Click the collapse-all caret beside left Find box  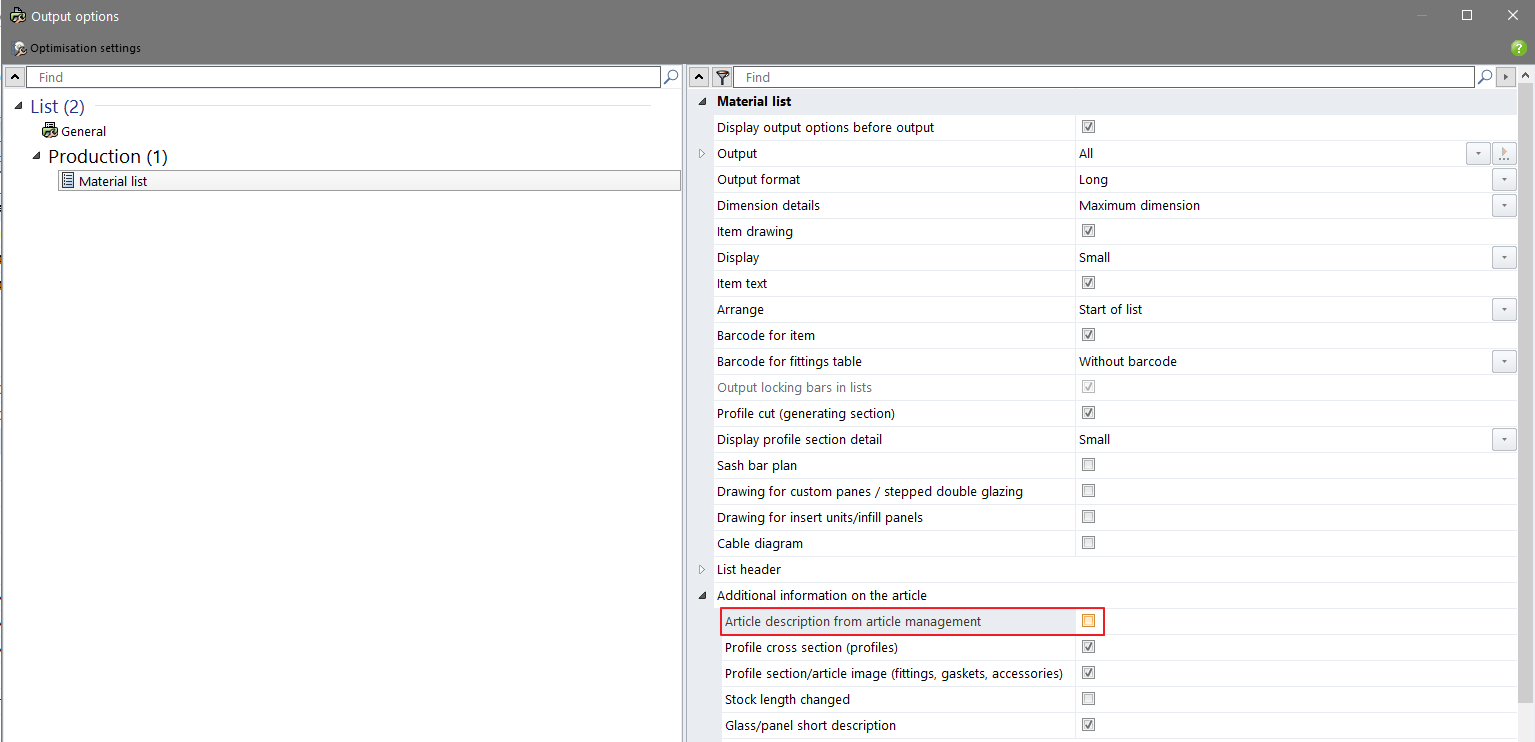coord(14,77)
